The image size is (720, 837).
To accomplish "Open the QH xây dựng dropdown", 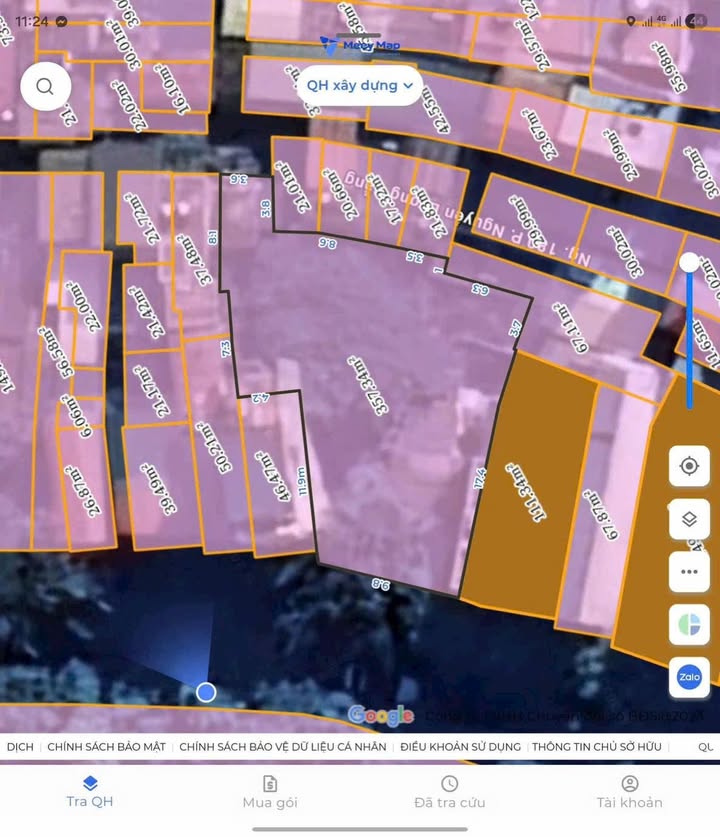I will [360, 86].
